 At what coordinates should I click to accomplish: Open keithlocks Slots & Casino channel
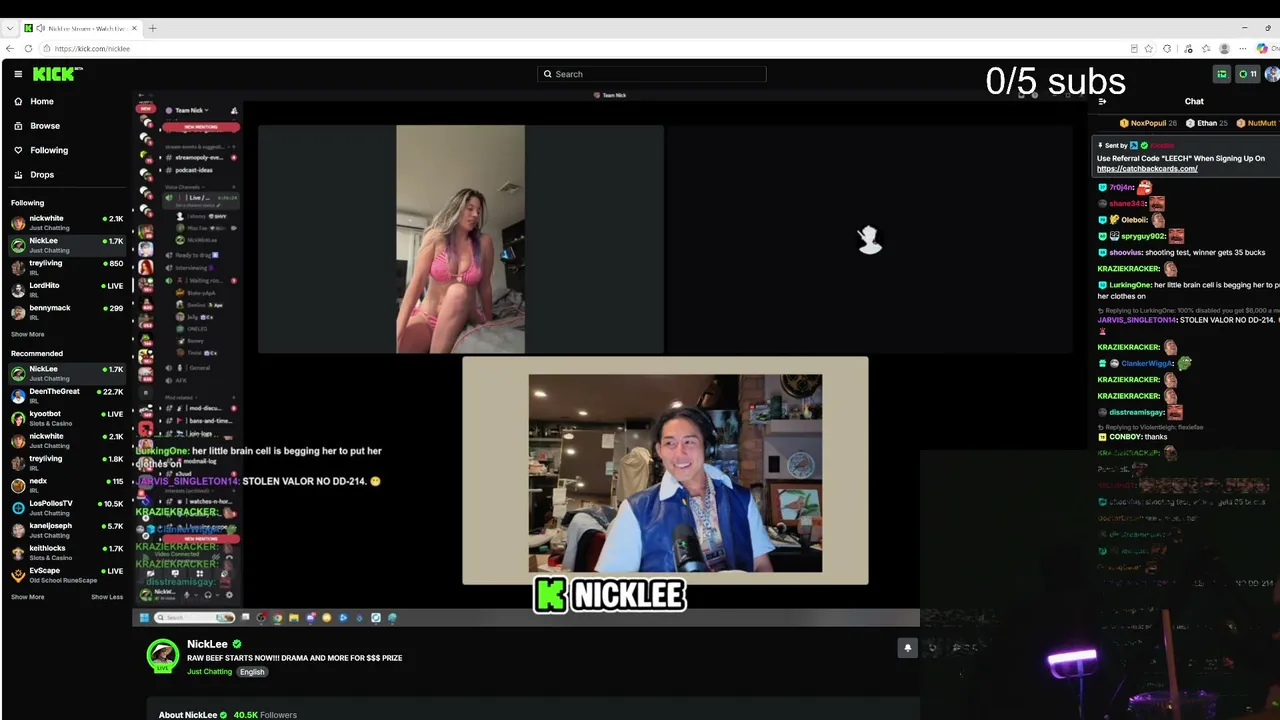[x=66, y=552]
